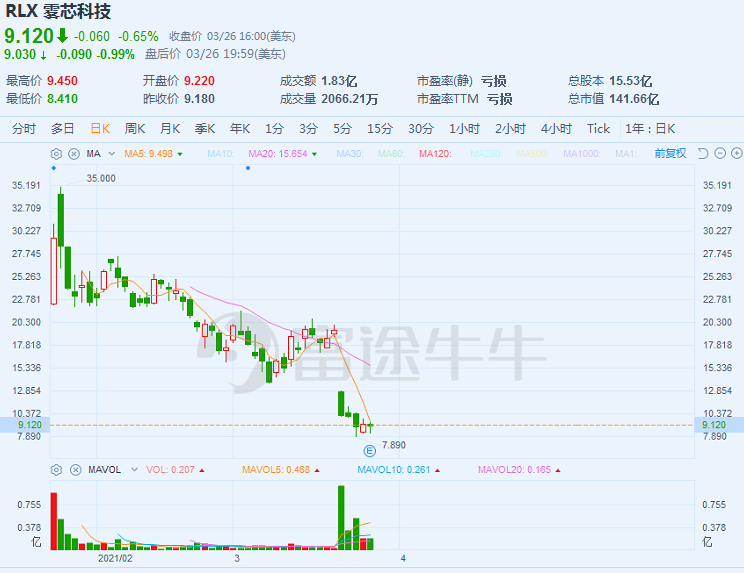The image size is (744, 573).
Task: Switch to 1小时 hourly chart
Action: (x=465, y=129)
